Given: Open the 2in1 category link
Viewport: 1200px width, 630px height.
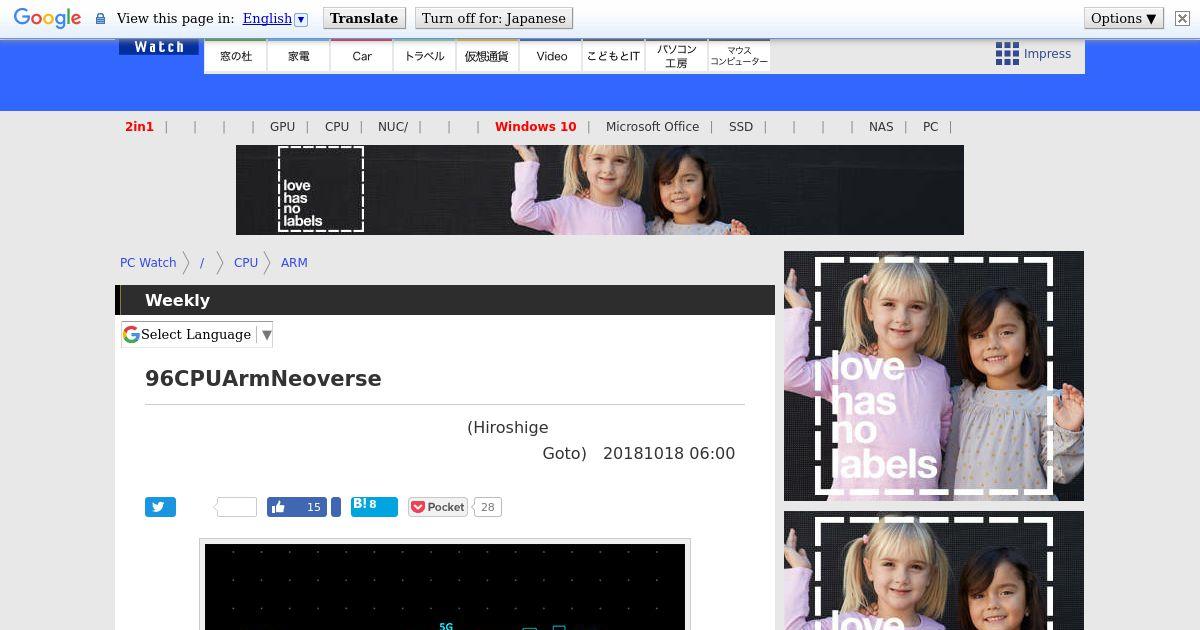Looking at the screenshot, I should pyautogui.click(x=139, y=127).
